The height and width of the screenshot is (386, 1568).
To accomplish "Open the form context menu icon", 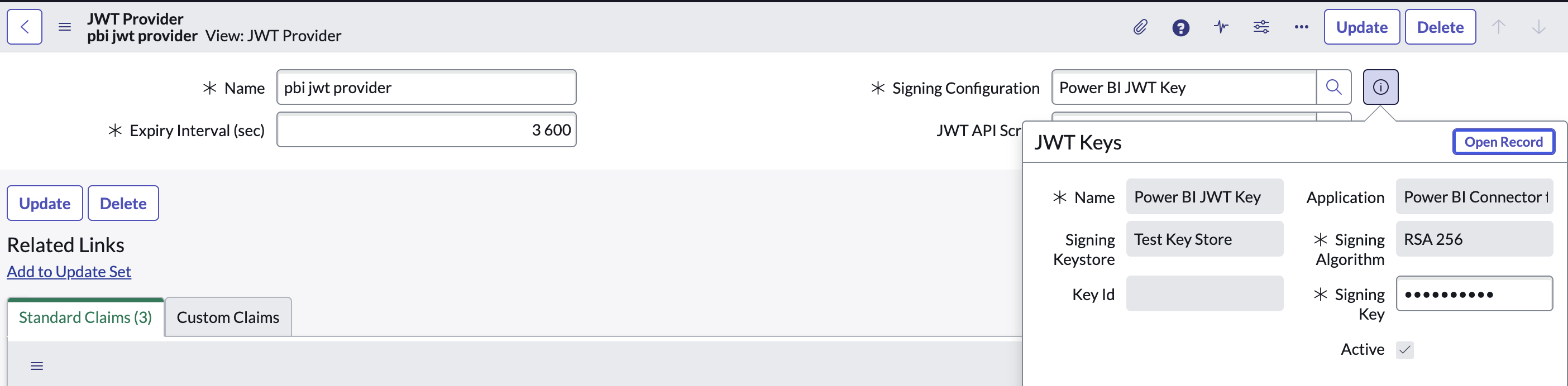I will tap(65, 27).
